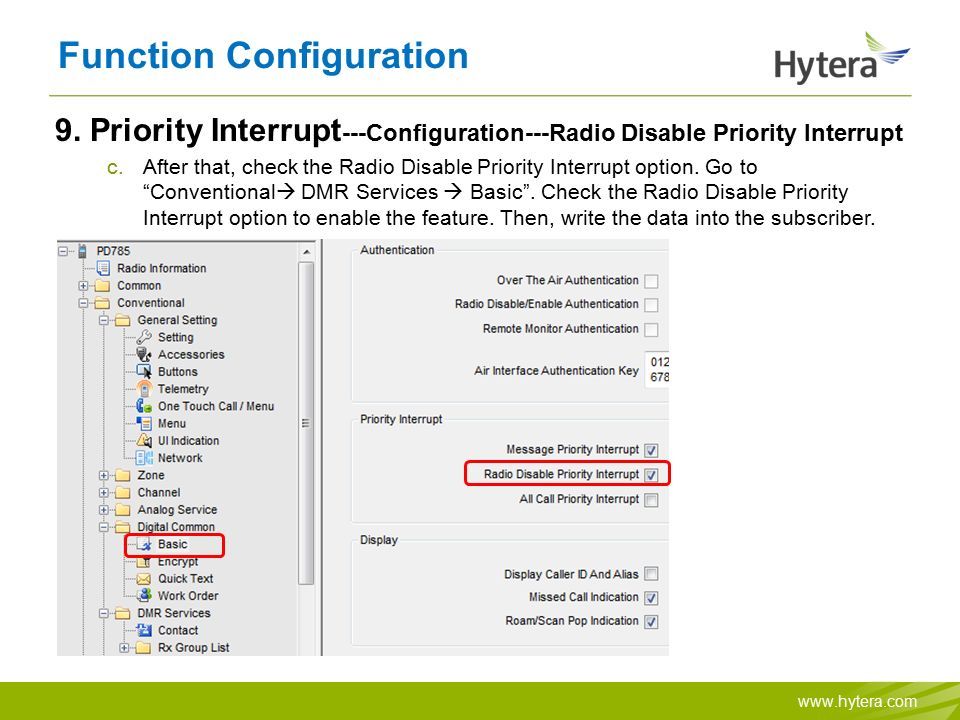Open Contact under DMR Services

tap(178, 630)
